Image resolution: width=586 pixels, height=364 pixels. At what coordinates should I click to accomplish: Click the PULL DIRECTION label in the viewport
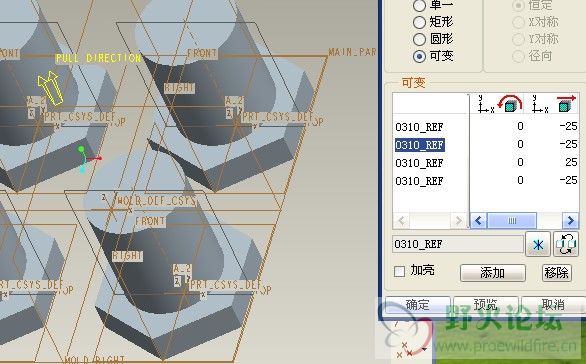(98, 58)
